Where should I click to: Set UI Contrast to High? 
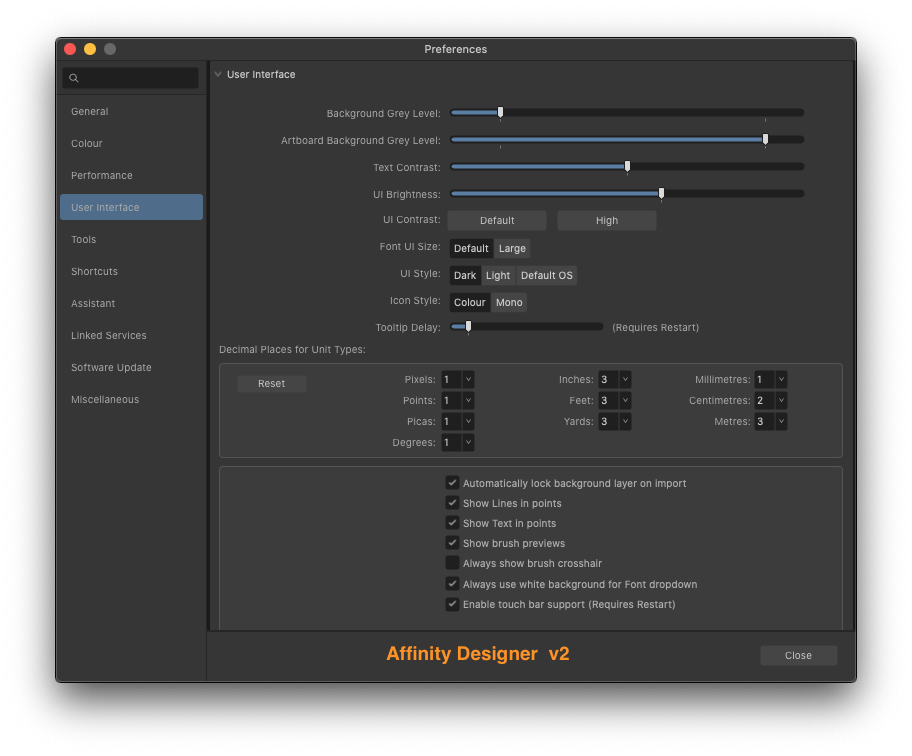point(607,220)
